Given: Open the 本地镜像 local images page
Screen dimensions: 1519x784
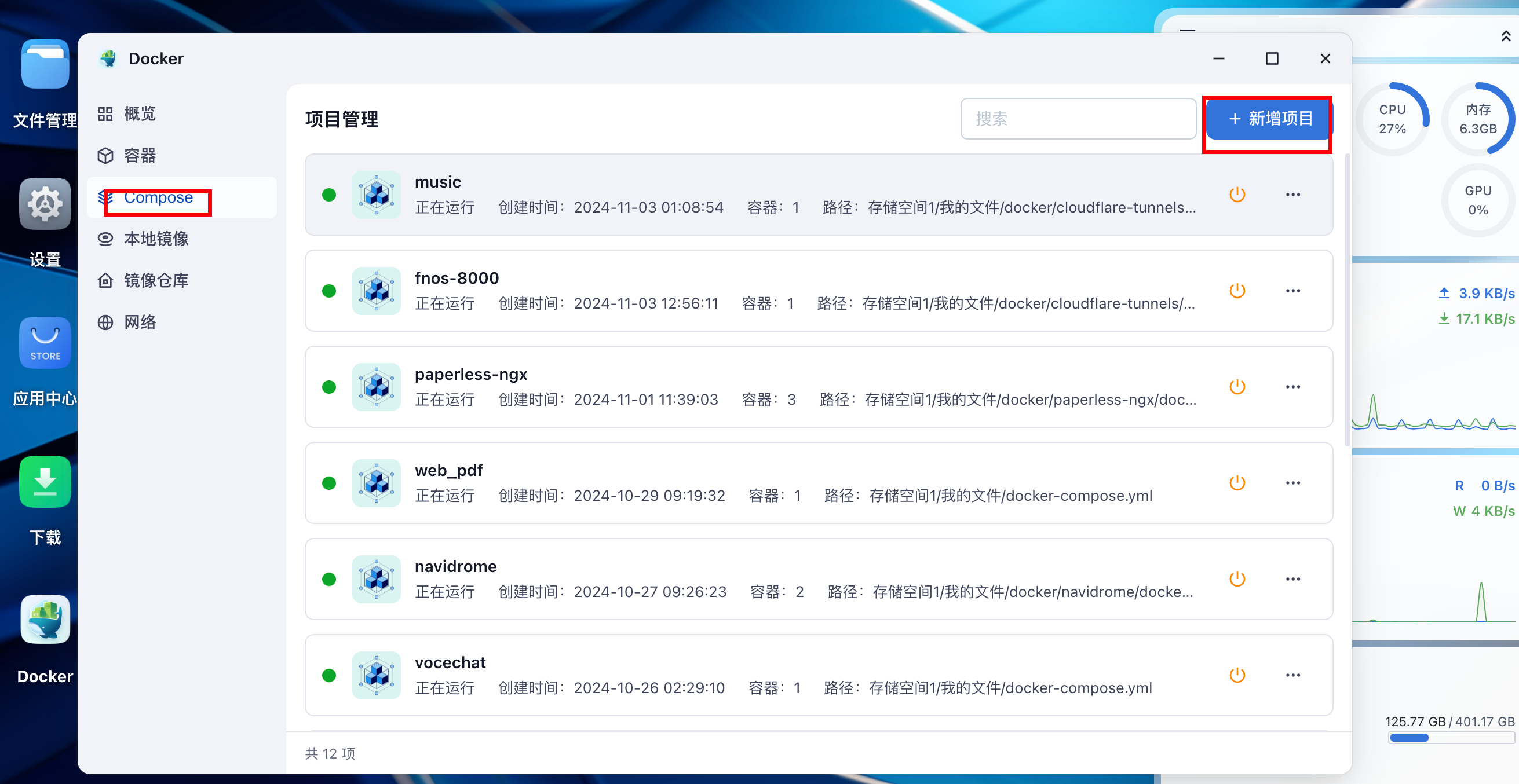Looking at the screenshot, I should click(156, 239).
